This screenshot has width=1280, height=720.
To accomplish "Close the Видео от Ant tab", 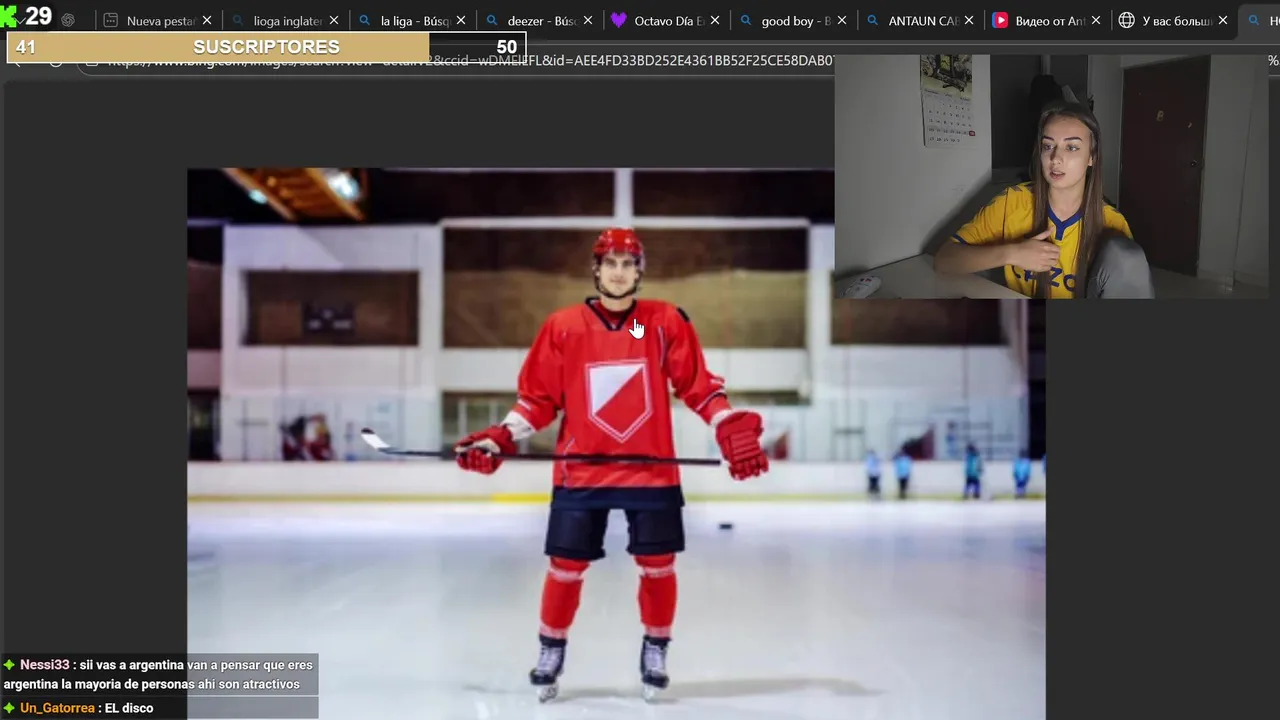I will tap(1096, 20).
